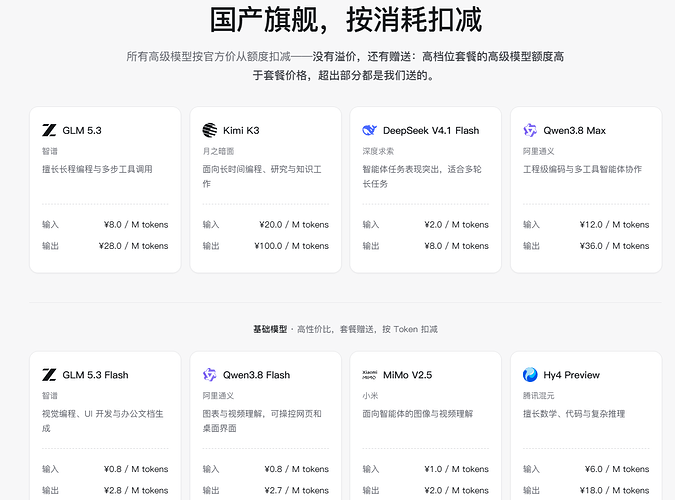
Task: Click DeepSeek V4.1 Flash output price ¥8.0
Action: point(456,245)
